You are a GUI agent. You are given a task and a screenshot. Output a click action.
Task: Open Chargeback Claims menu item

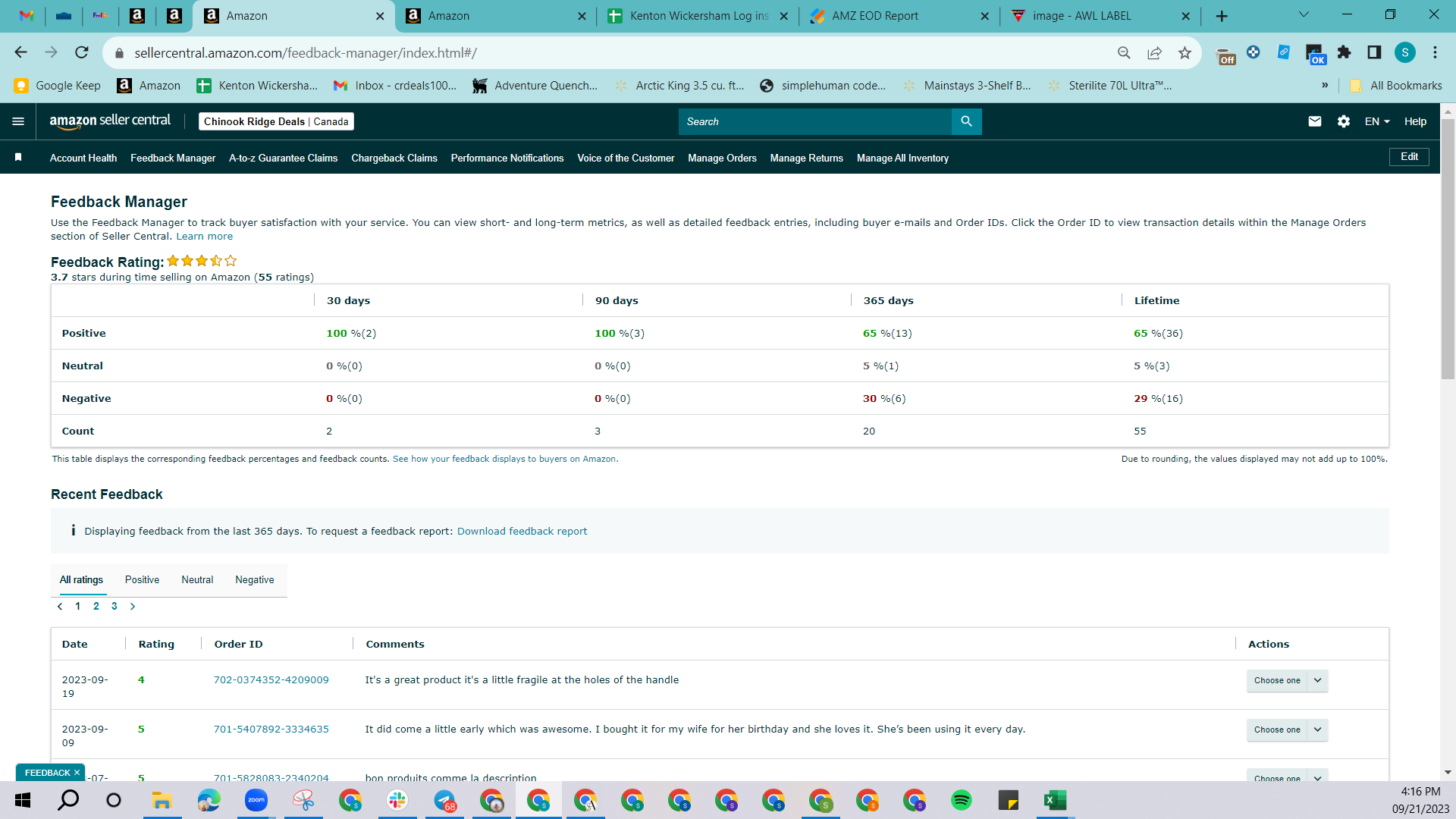pos(394,158)
